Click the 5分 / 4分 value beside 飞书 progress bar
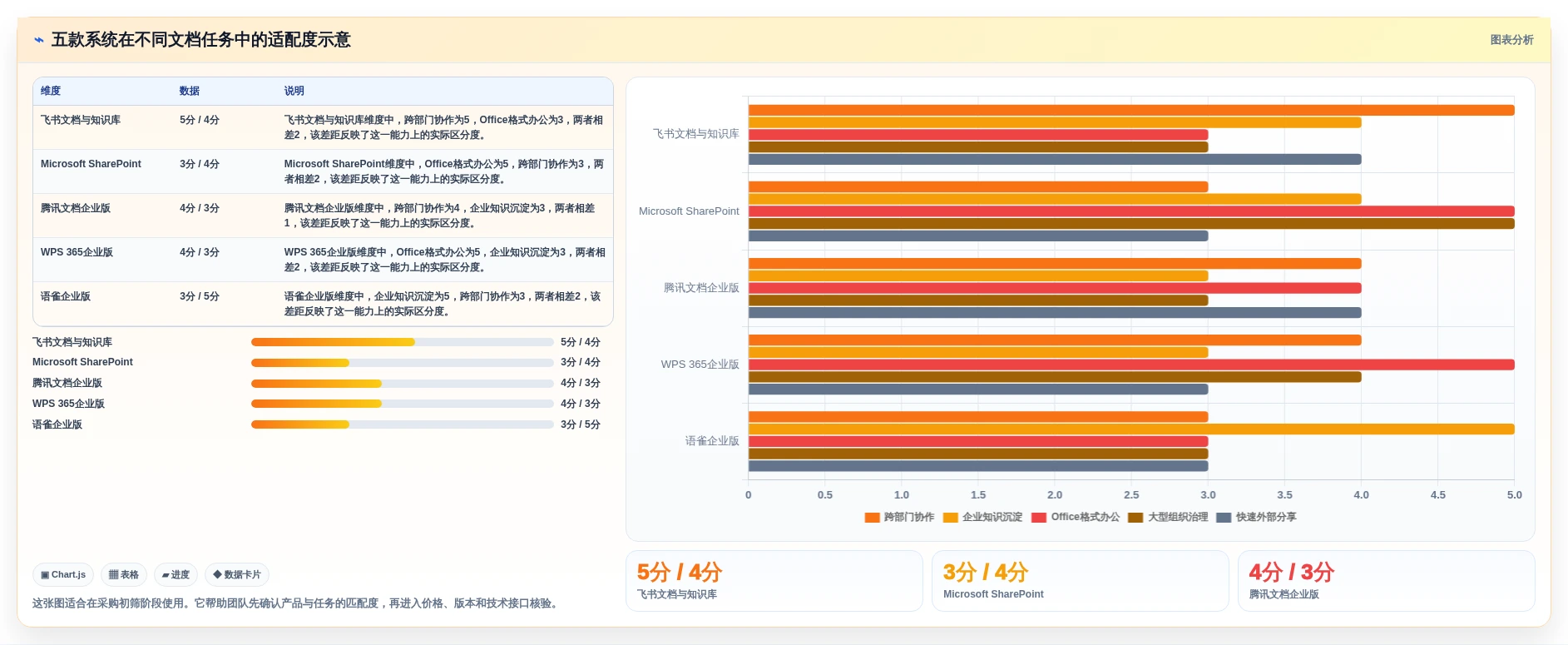Image resolution: width=1568 pixels, height=645 pixels. pos(581,342)
